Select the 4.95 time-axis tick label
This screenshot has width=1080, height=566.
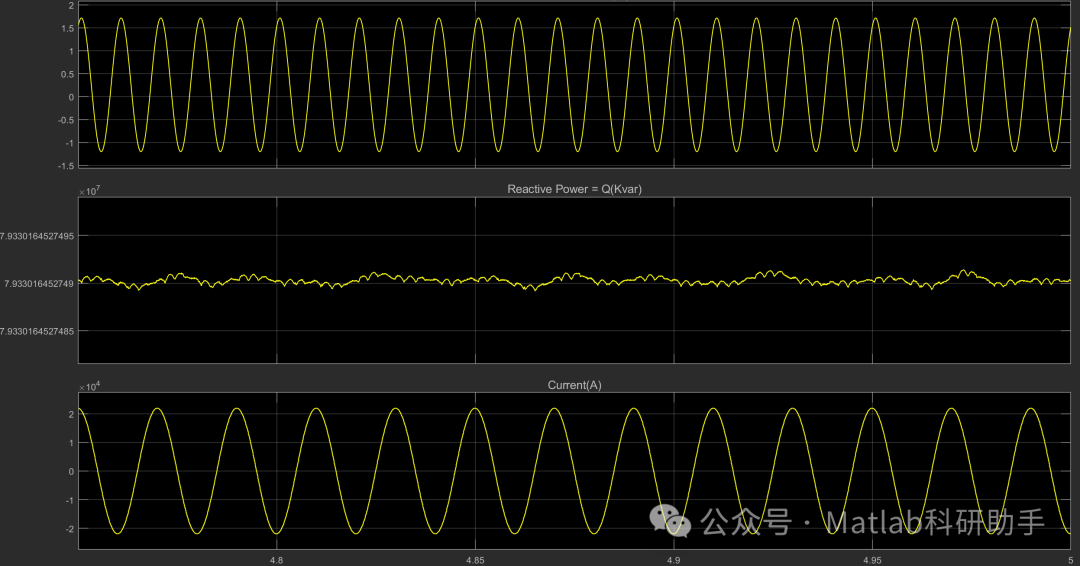click(x=872, y=560)
